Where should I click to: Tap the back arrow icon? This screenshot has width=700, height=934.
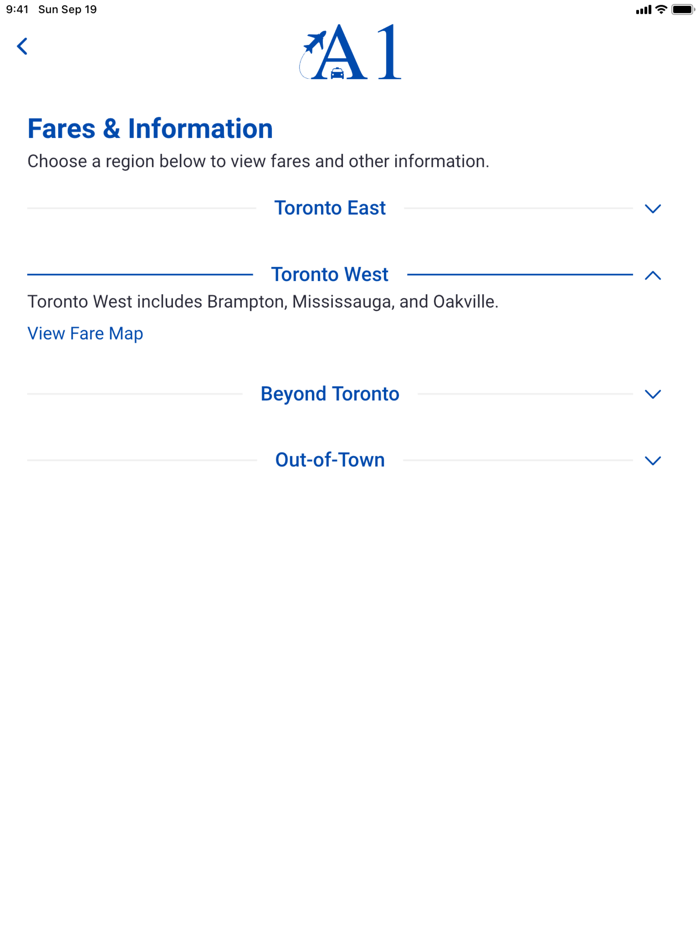coord(22,46)
